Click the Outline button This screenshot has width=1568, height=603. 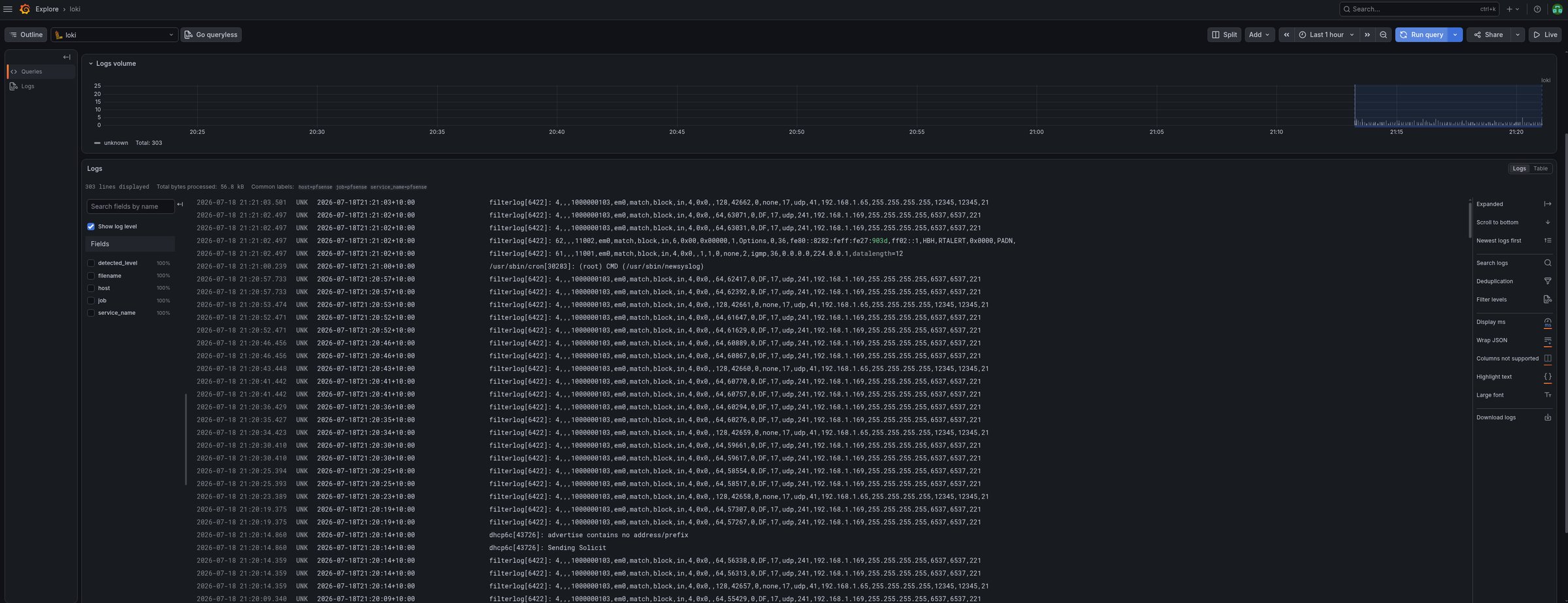[x=25, y=35]
